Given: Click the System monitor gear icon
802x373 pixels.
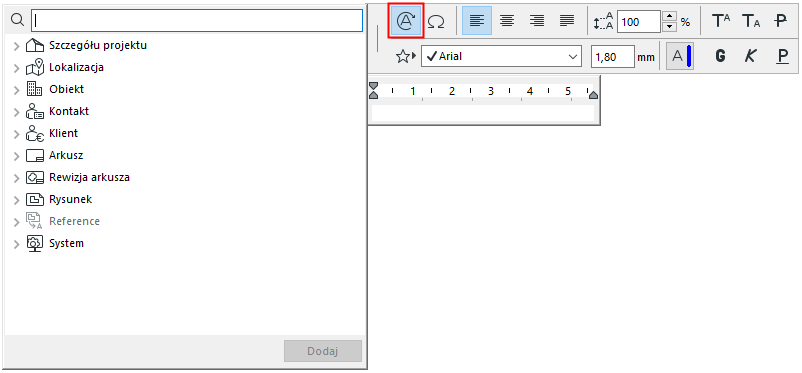Looking at the screenshot, I should (34, 244).
